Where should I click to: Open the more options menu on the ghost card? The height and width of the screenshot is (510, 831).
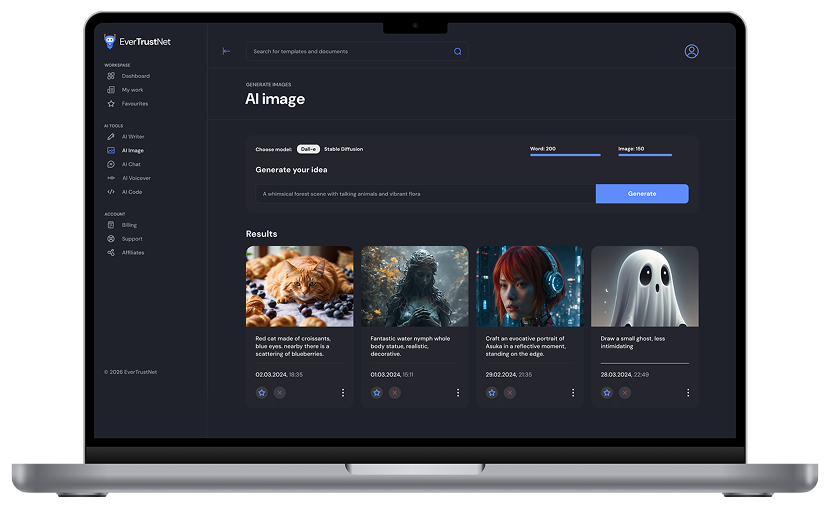click(x=688, y=393)
